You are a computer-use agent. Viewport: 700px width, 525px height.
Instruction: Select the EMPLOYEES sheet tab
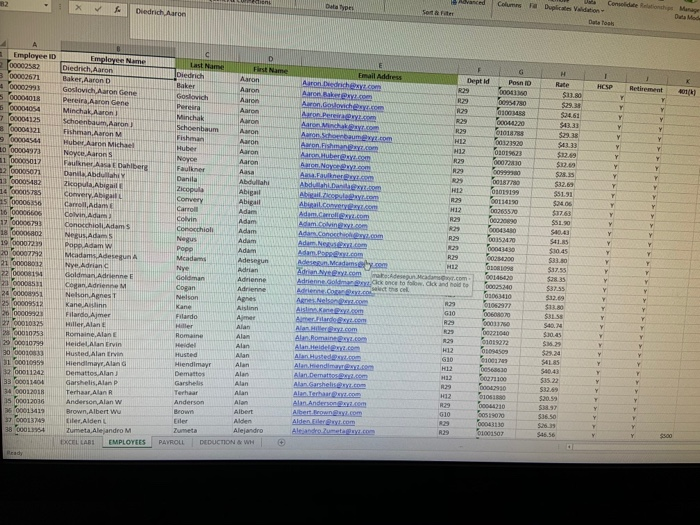[127, 442]
